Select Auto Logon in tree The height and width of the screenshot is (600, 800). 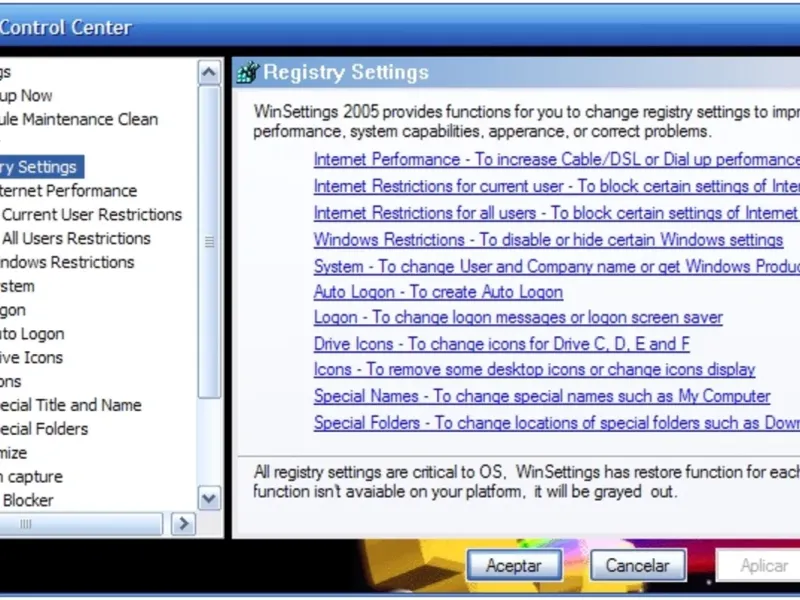click(x=32, y=334)
